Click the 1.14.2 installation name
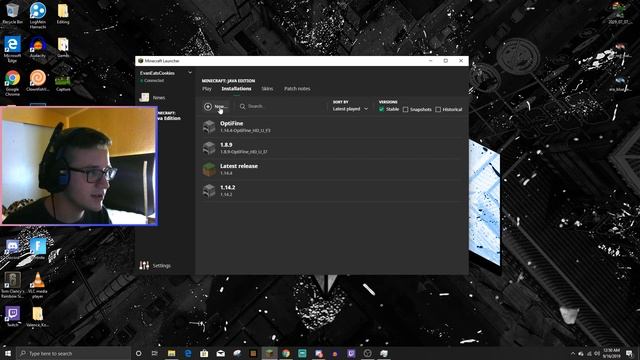This screenshot has height=360, width=640. click(227, 187)
